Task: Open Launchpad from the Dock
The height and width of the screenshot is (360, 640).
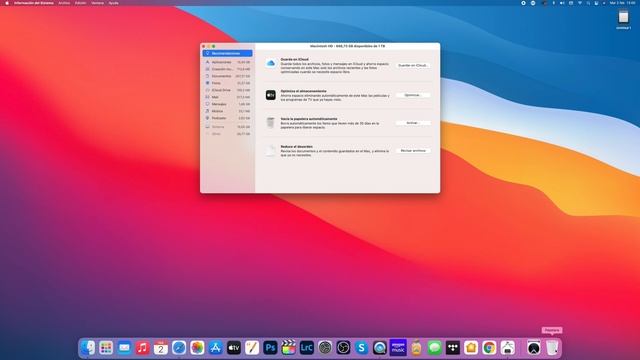Action: coord(106,348)
